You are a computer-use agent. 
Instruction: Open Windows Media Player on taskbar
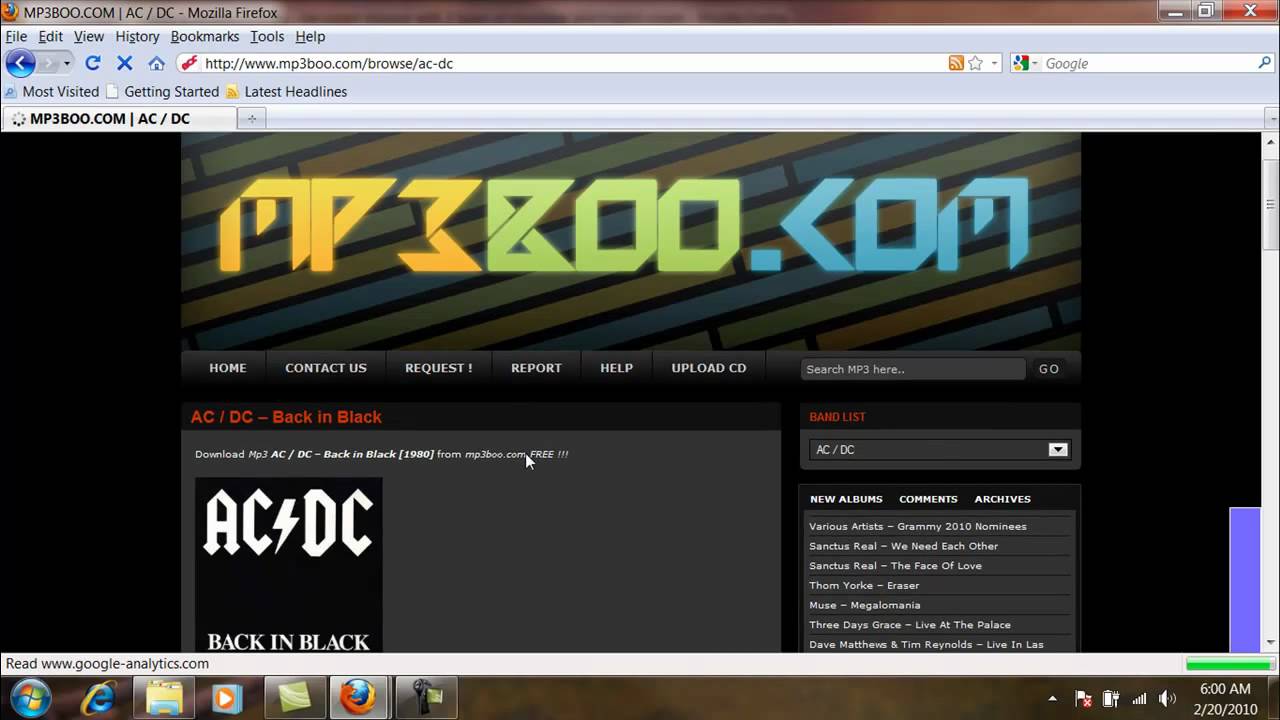226,697
